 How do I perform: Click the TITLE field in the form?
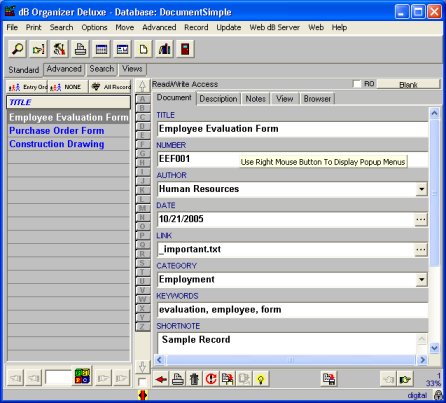click(292, 129)
